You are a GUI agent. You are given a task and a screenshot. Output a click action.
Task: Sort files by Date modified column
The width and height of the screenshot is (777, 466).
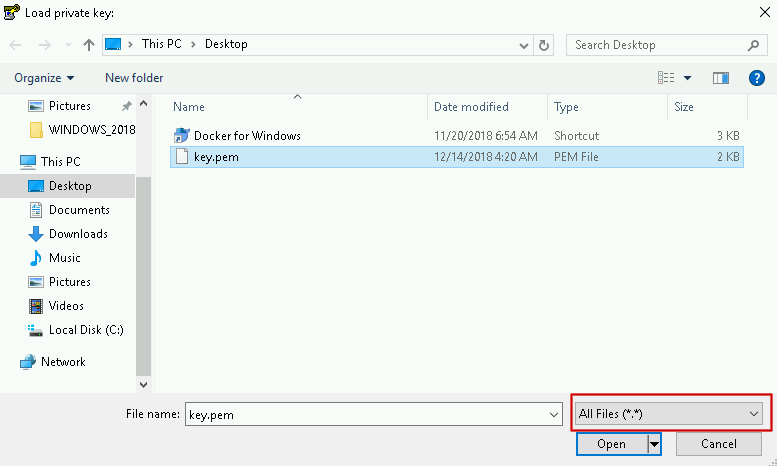tap(471, 107)
